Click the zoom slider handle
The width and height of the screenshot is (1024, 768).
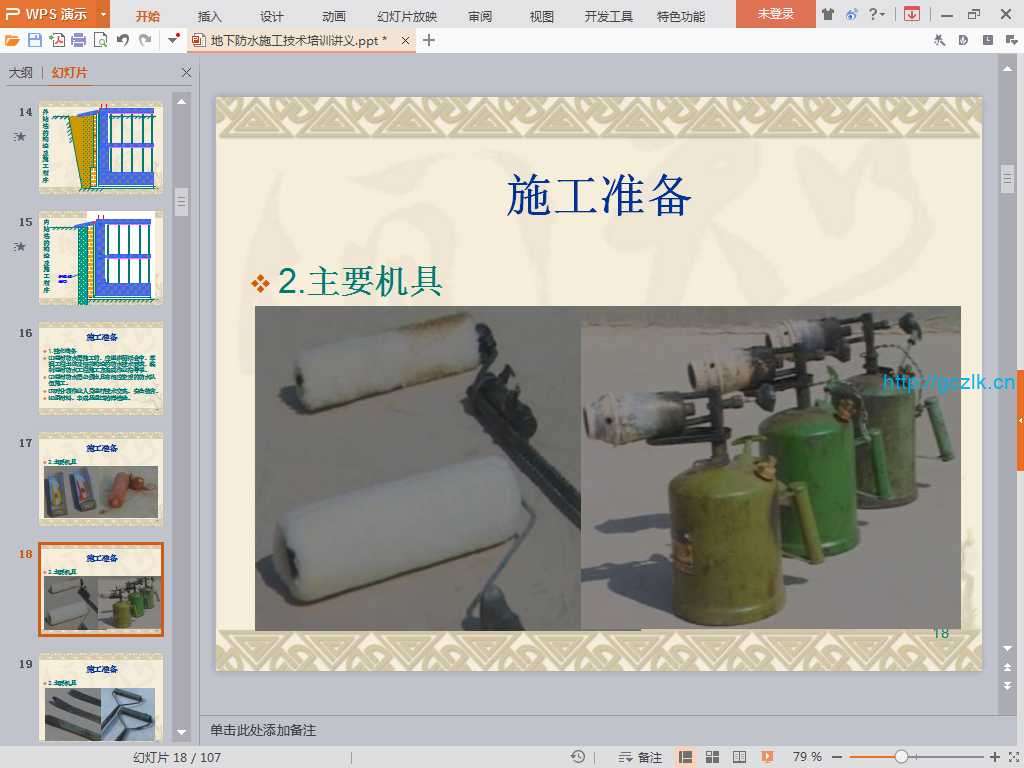tap(901, 757)
